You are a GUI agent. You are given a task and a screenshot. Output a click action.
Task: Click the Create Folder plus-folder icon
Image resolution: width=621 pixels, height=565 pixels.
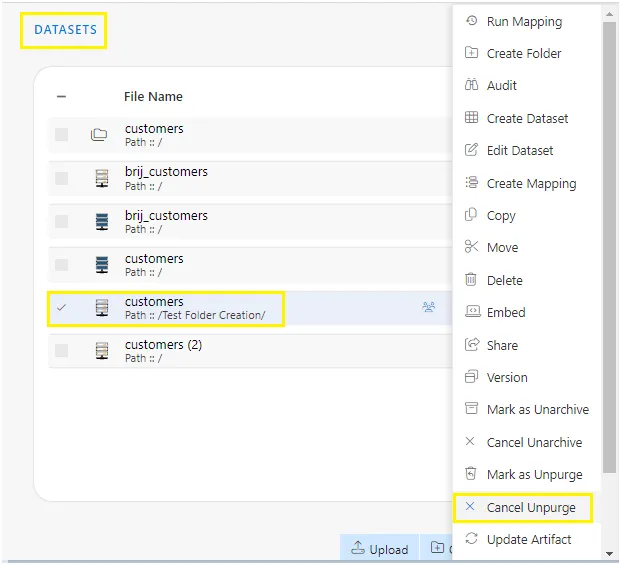471,52
